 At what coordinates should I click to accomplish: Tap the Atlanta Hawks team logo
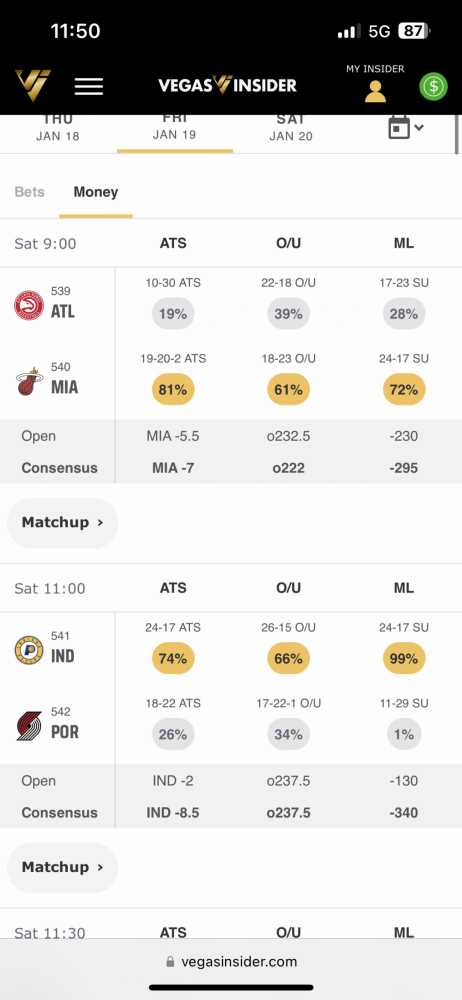pyautogui.click(x=29, y=305)
